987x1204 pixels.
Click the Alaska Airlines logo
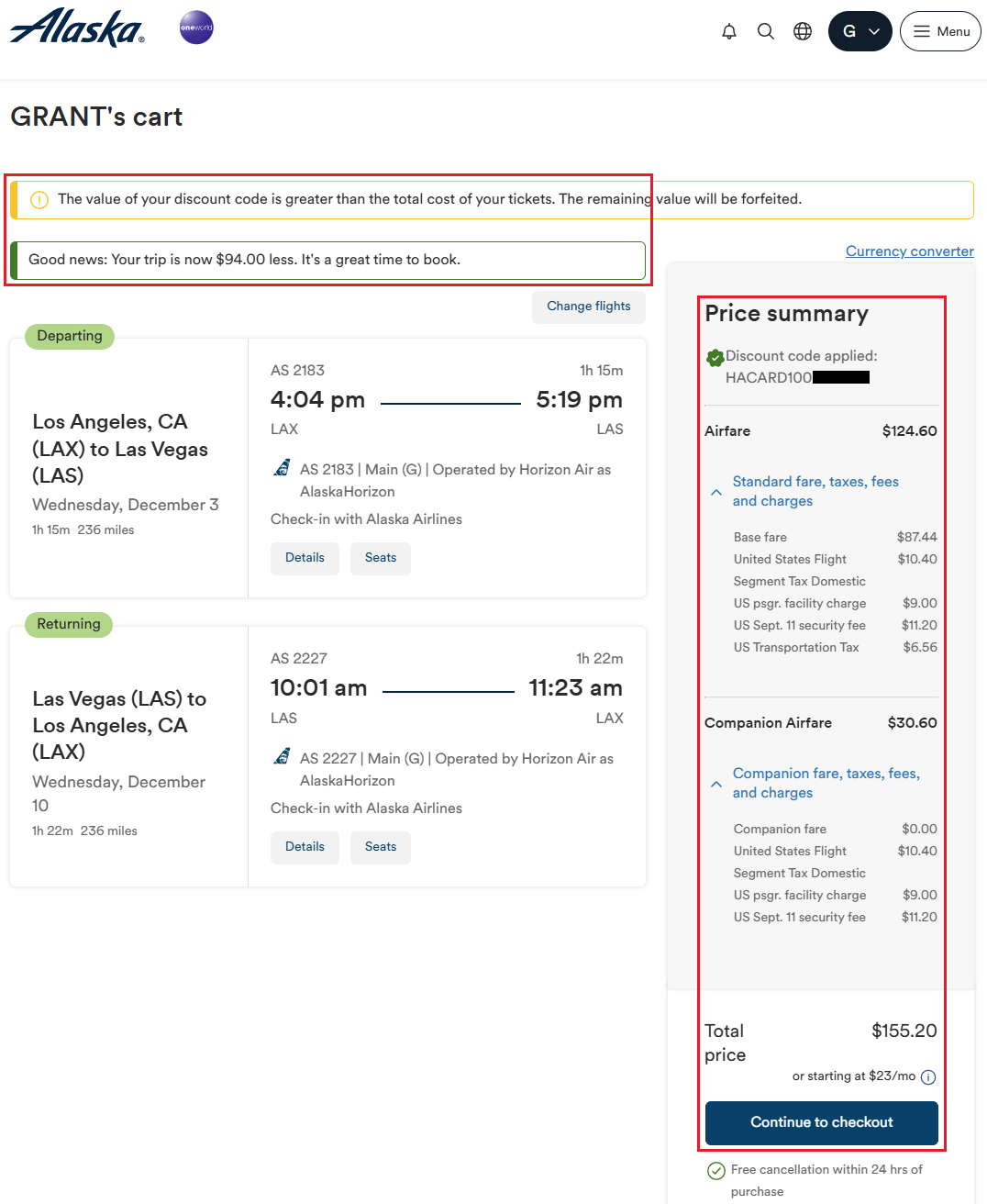click(77, 28)
